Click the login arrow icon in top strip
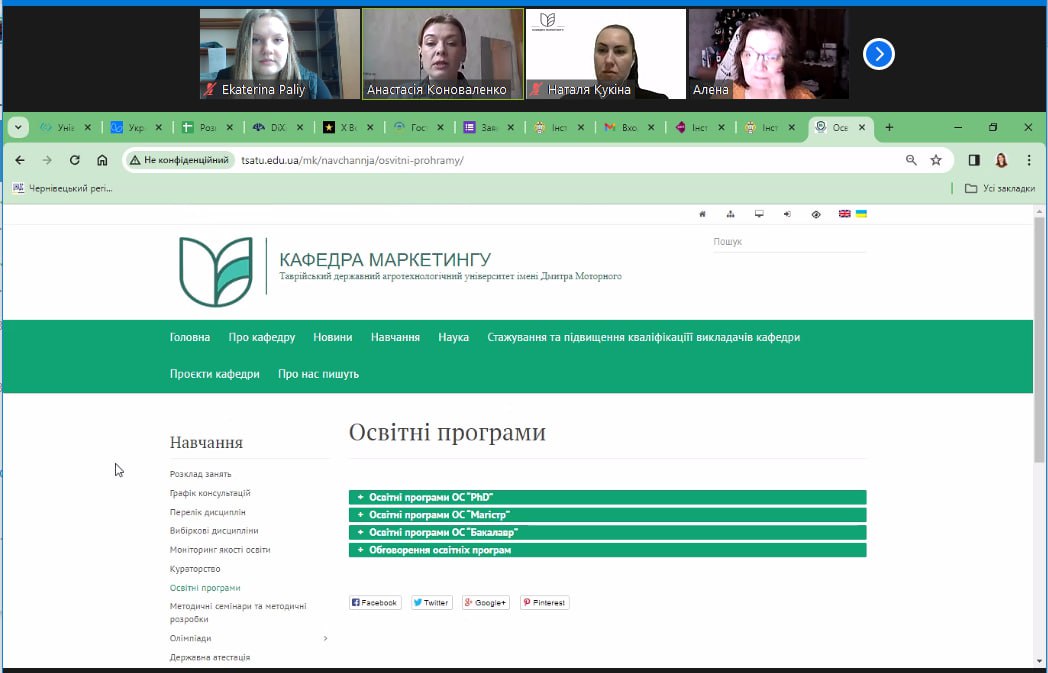Screen dimensions: 1048x673 point(787,214)
